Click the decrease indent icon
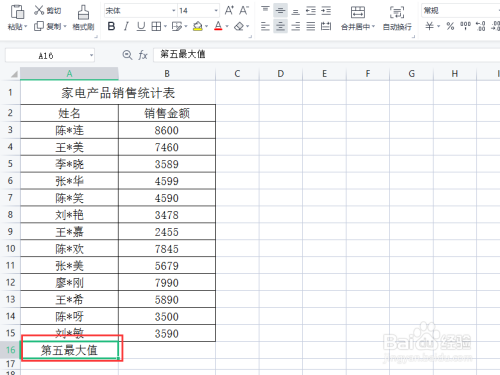Viewport: 500px width, 375px height. tap(311, 10)
